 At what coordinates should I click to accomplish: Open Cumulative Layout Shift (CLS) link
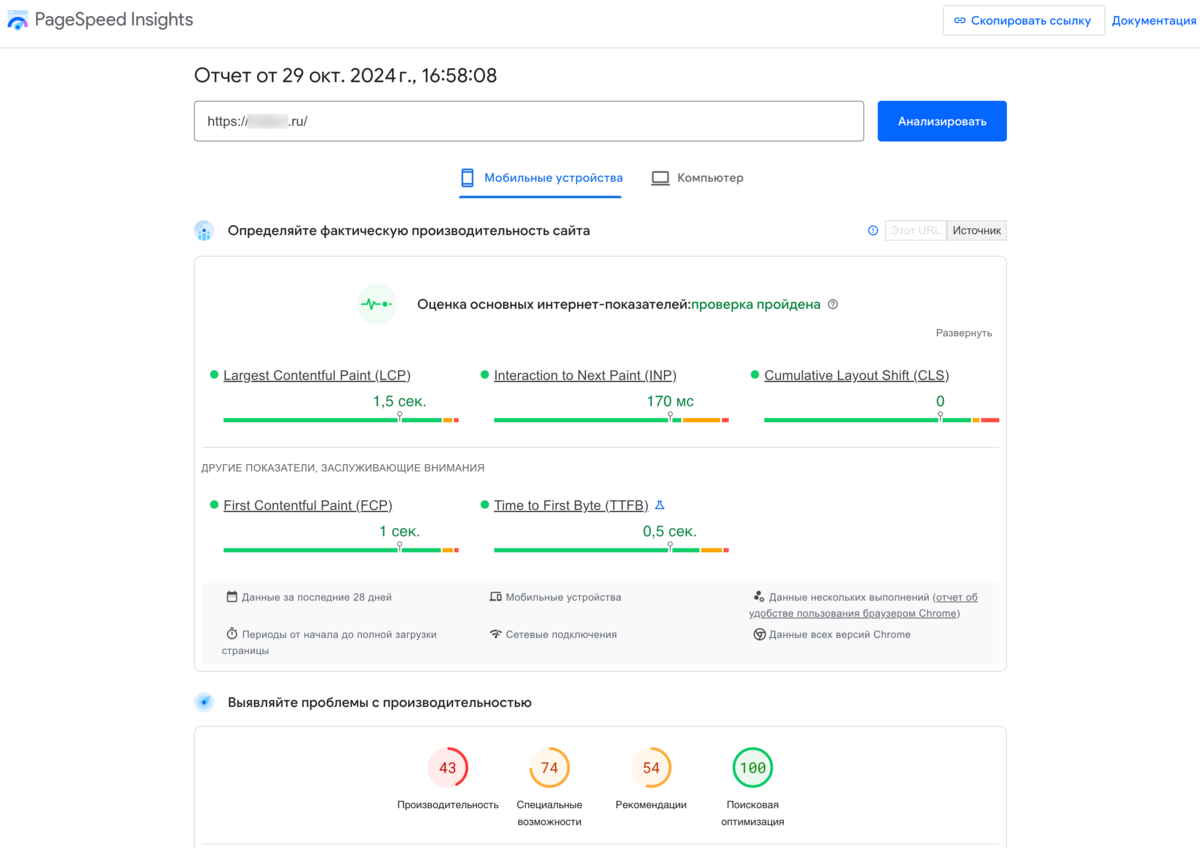pos(857,375)
